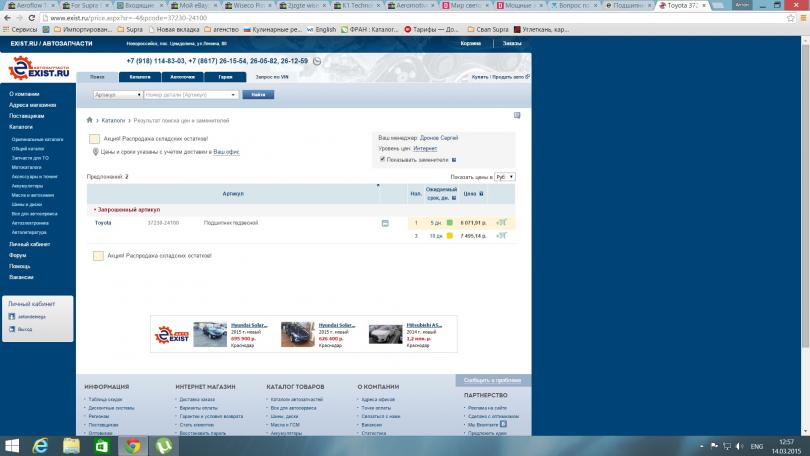Click the first Hyundai car thumbnail
The height and width of the screenshot is (456, 810).
click(210, 335)
